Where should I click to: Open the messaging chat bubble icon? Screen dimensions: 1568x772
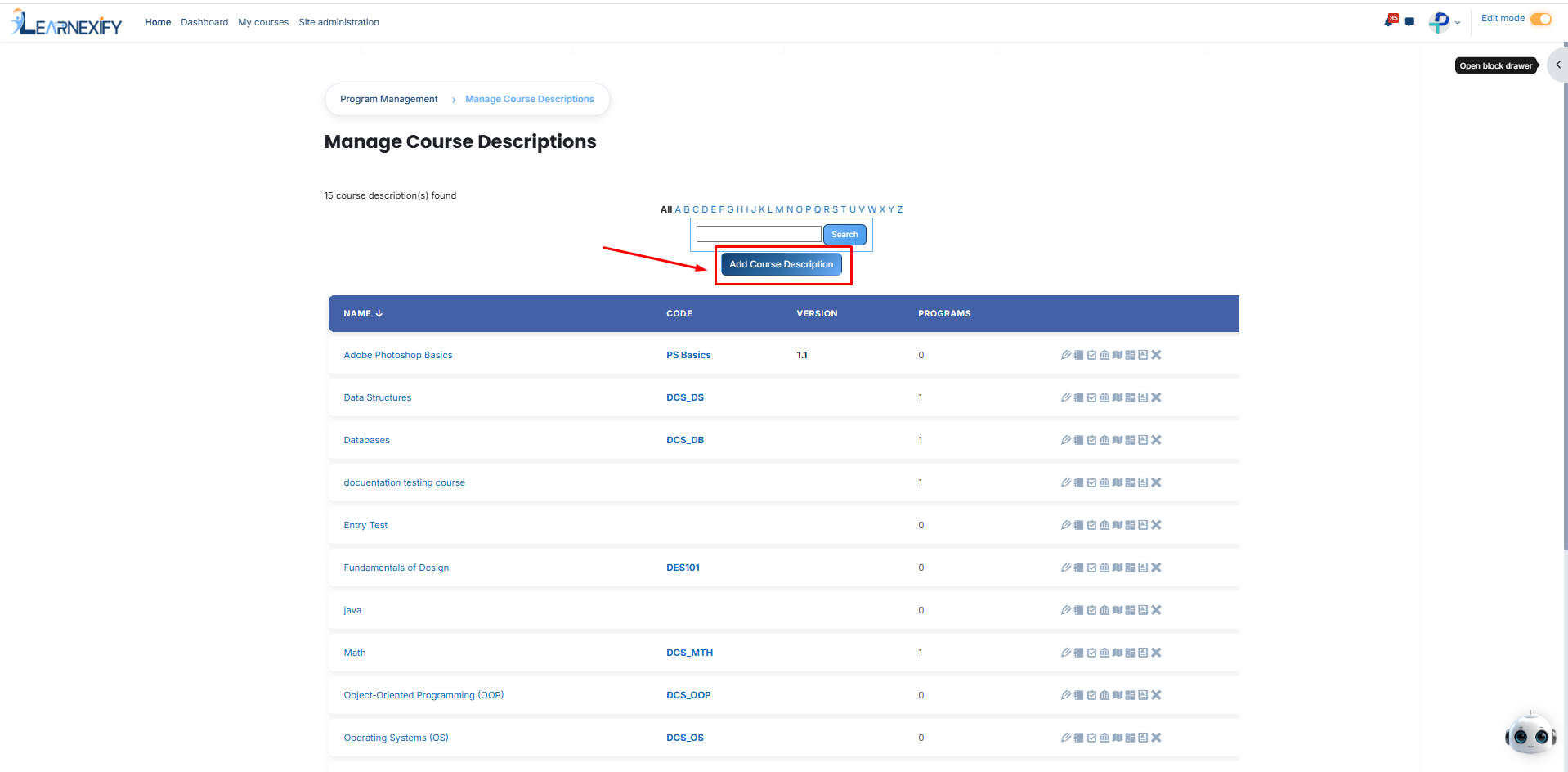pos(1409,22)
